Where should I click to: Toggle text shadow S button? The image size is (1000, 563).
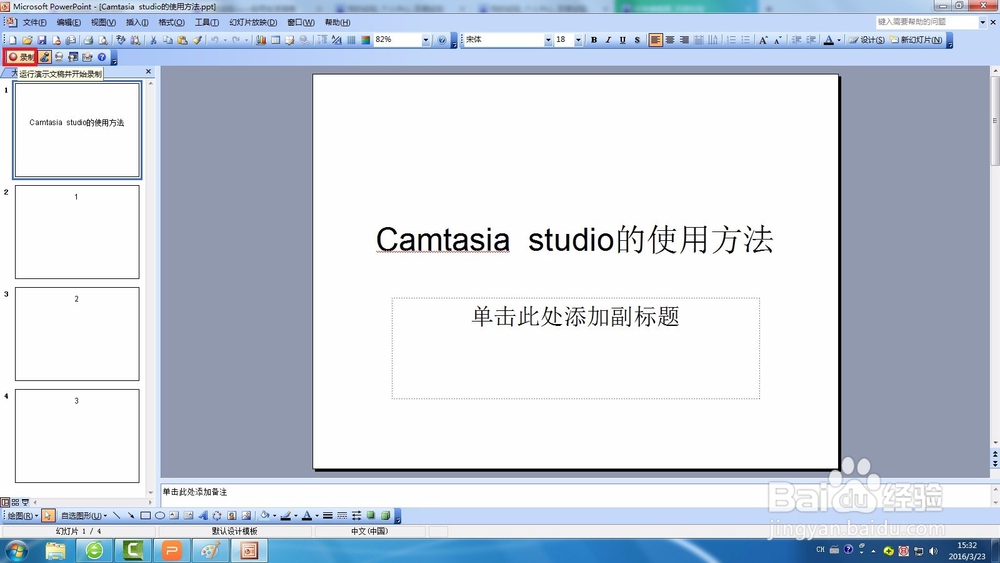coord(637,40)
